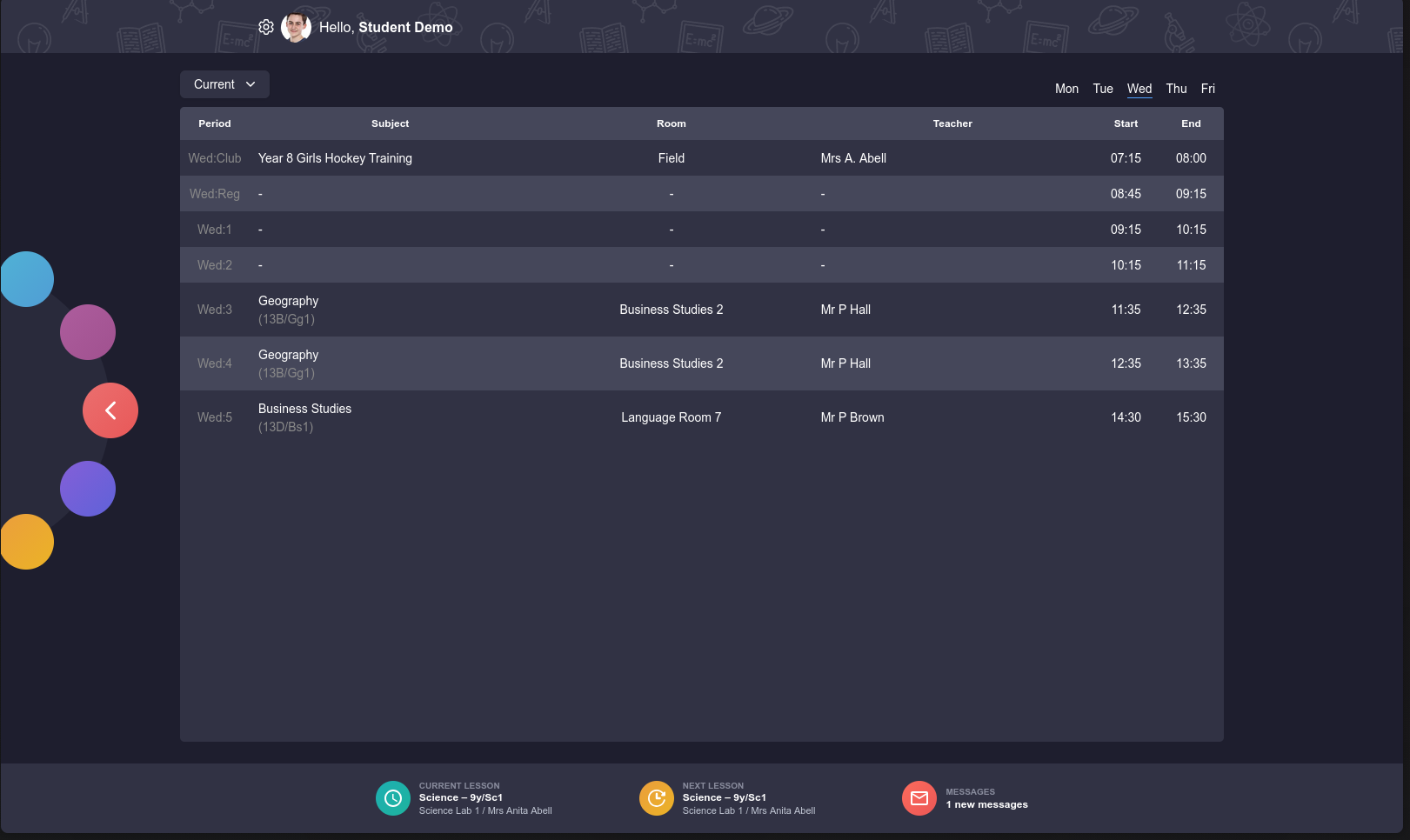Click '1 new messages' text
The width and height of the screenshot is (1410, 840).
pyautogui.click(x=987, y=804)
